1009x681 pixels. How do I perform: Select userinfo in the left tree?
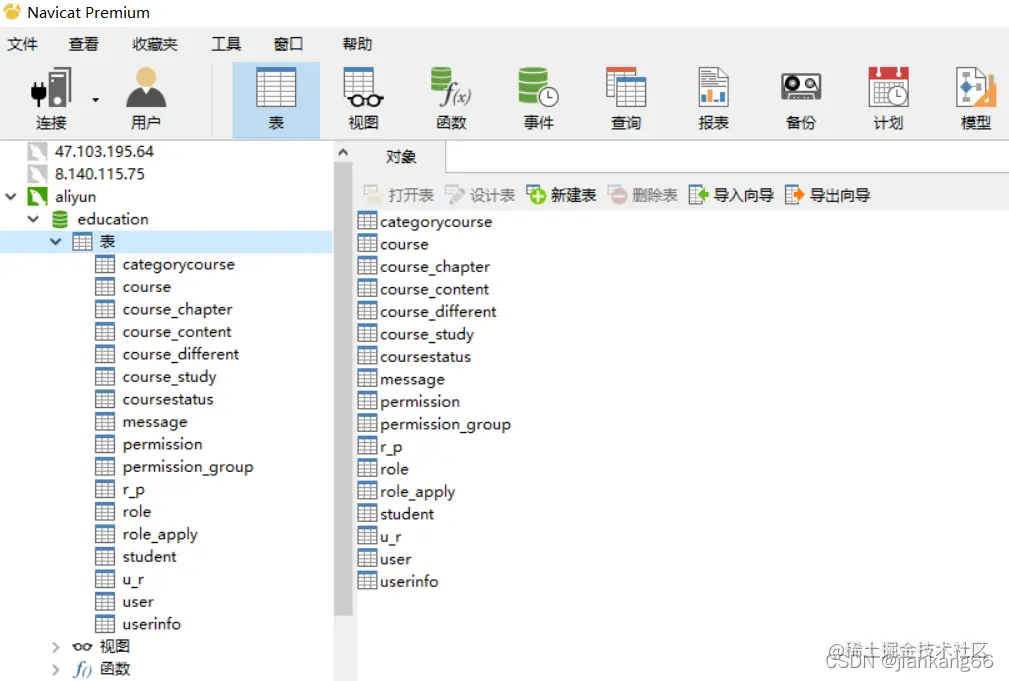pyautogui.click(x=151, y=624)
